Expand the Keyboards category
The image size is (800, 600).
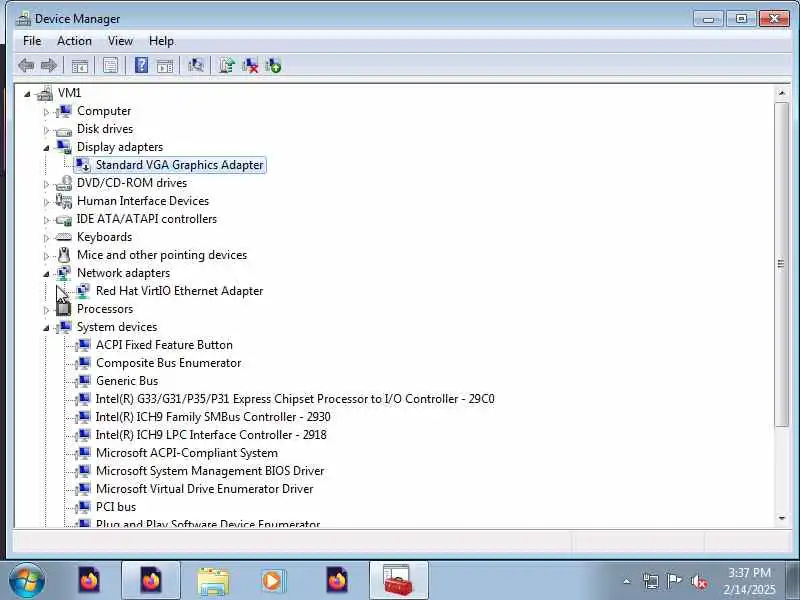46,238
